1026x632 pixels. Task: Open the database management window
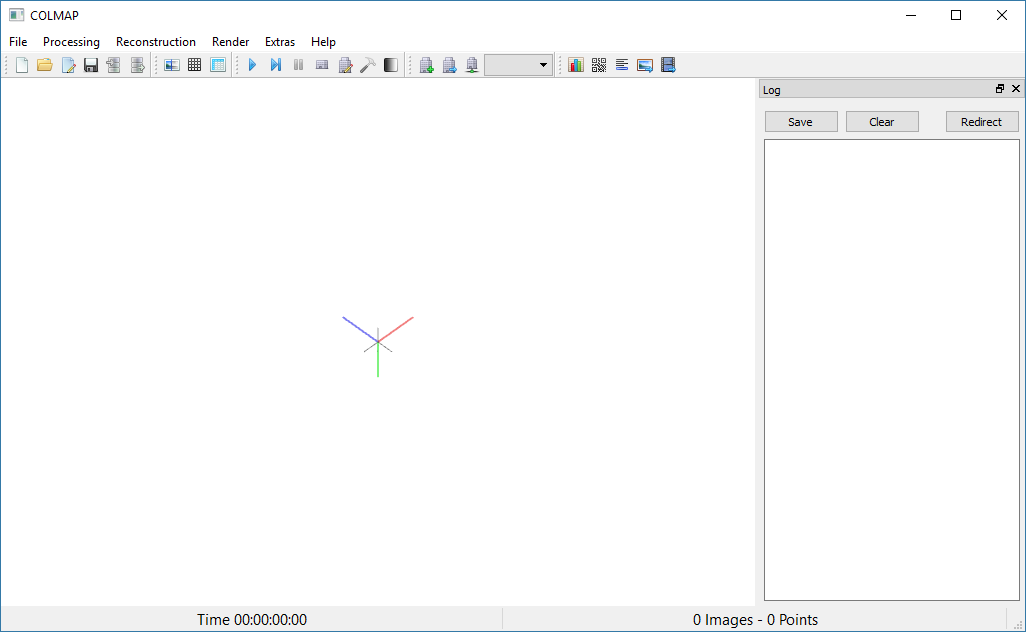[218, 64]
